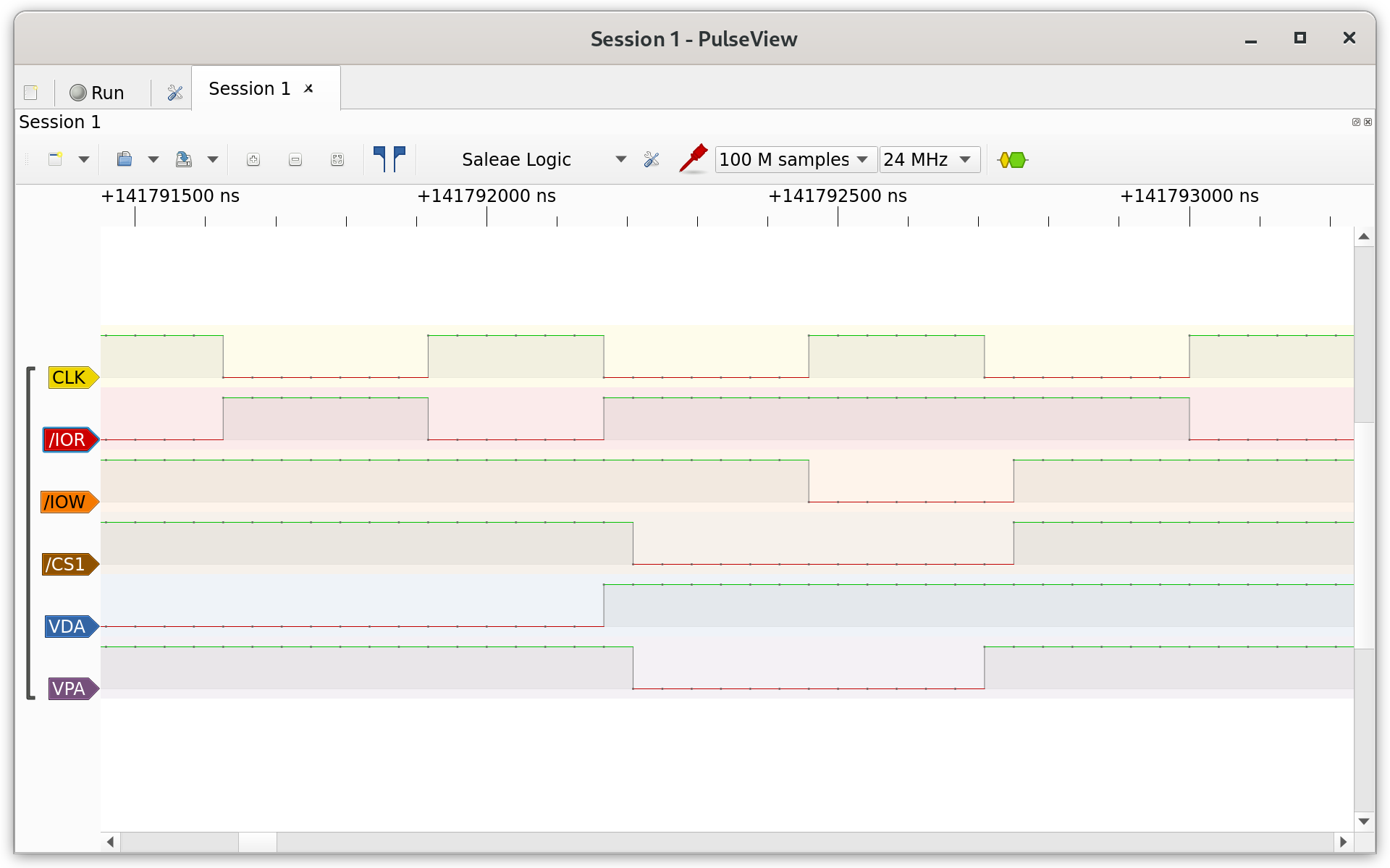The width and height of the screenshot is (1390, 868).
Task: Click the zoom-to-fit toolbar icon
Action: [x=337, y=160]
